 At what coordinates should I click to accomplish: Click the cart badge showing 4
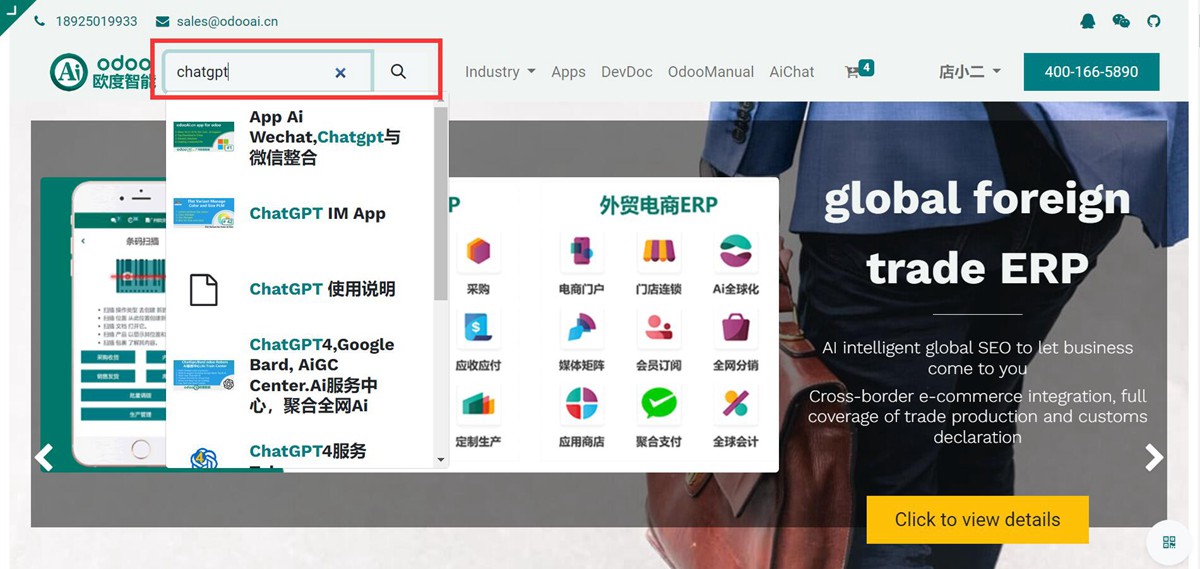(866, 67)
